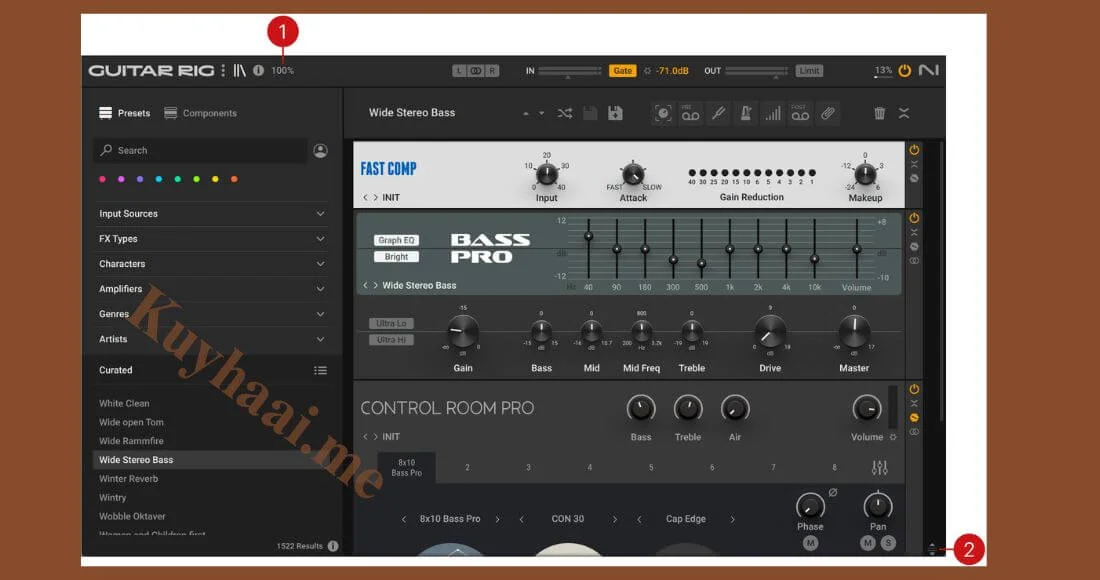Toggle the main power button in header
The height and width of the screenshot is (580, 1100).
[904, 70]
